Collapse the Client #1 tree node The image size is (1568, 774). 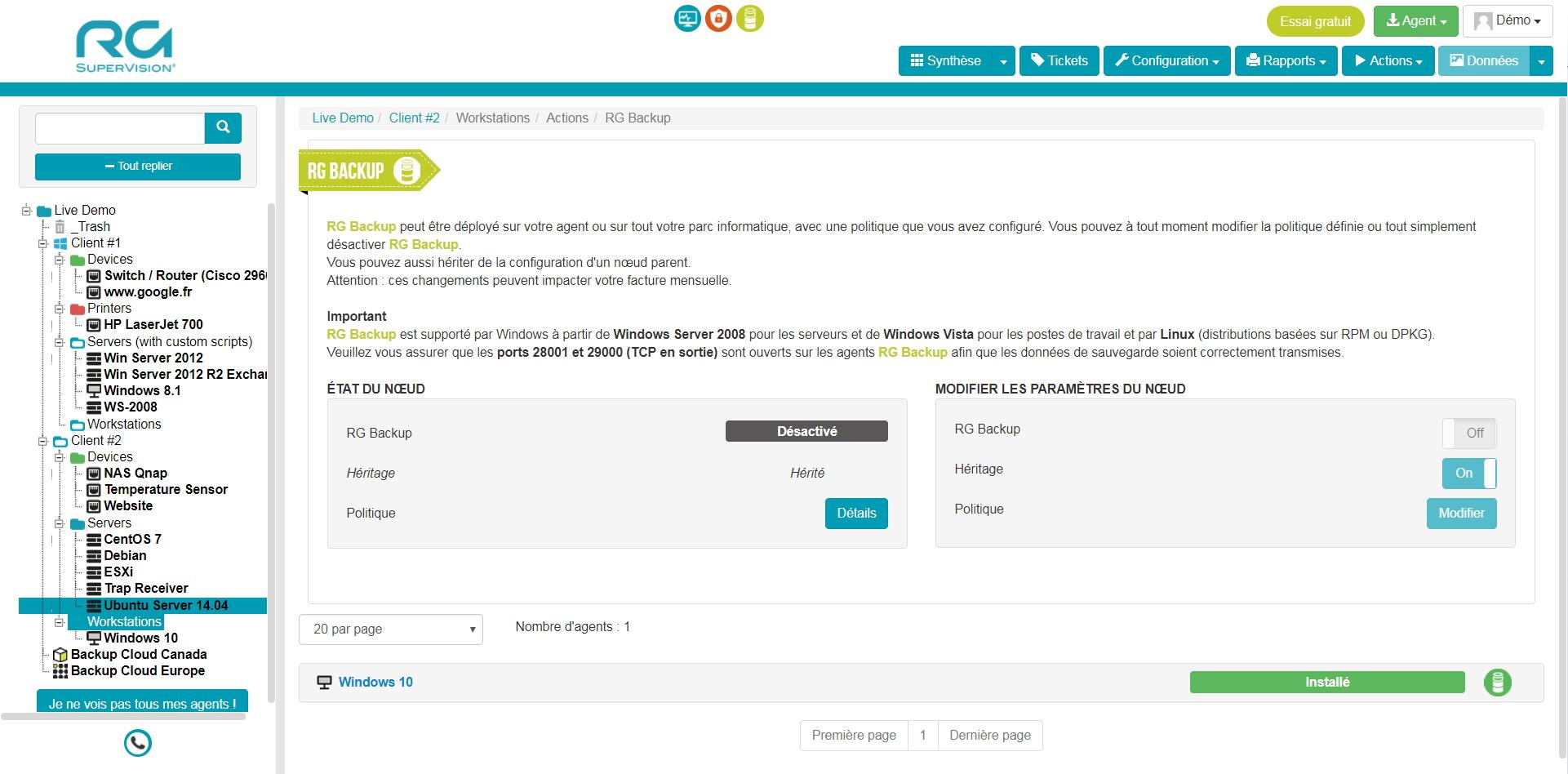pyautogui.click(x=43, y=243)
